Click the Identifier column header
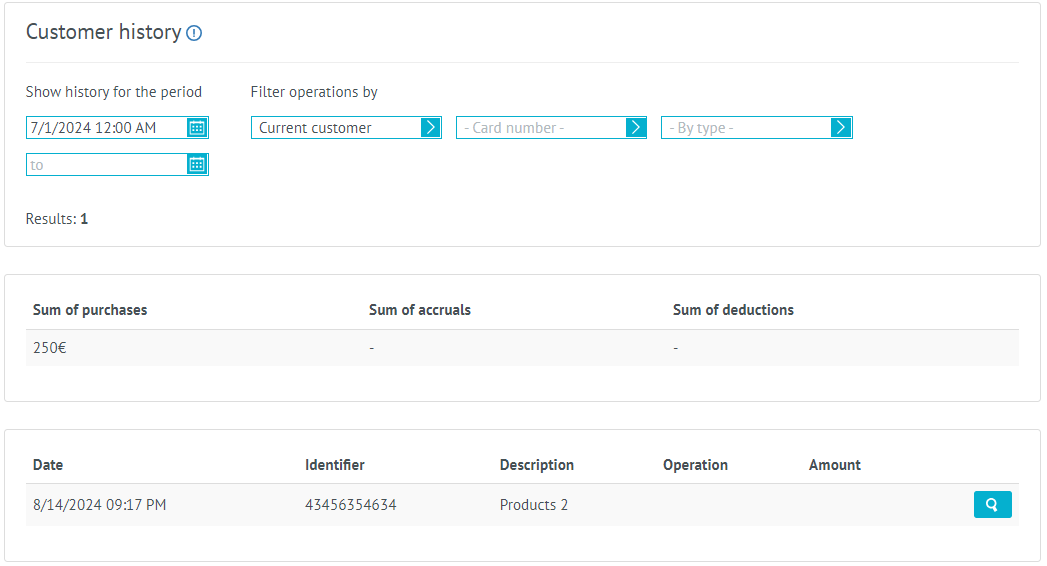Viewport: 1047px width, 566px height. 334,465
